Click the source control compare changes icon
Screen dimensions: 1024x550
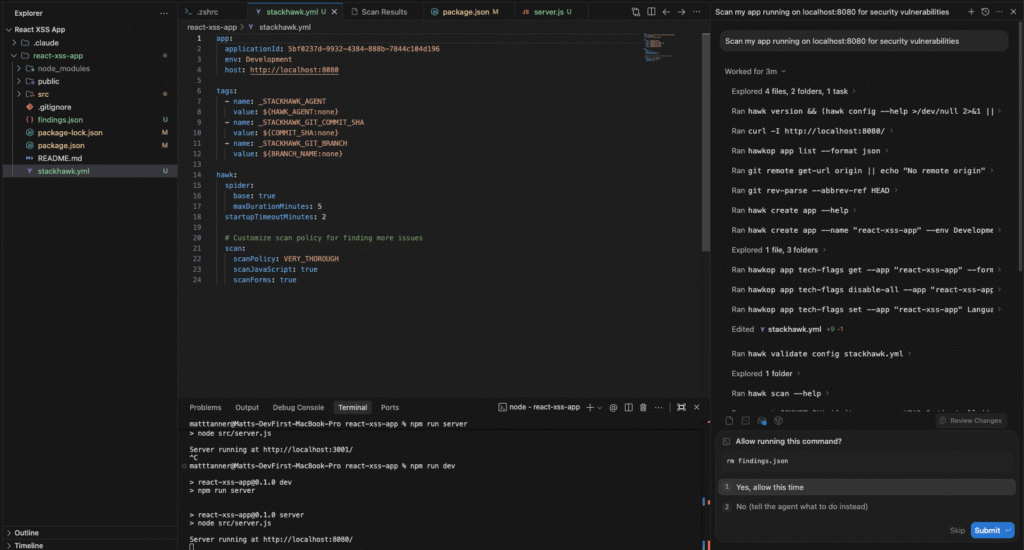tap(635, 12)
